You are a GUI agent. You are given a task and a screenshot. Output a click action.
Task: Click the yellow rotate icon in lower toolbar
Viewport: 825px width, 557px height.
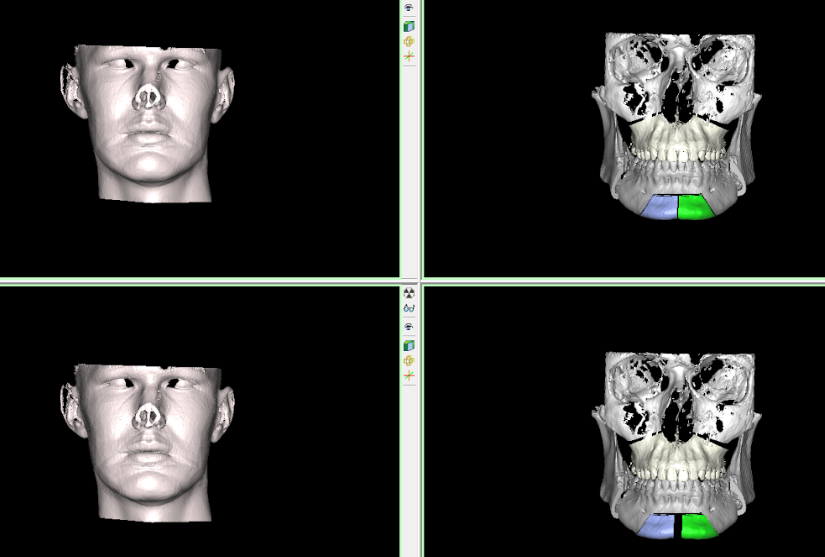[409, 361]
